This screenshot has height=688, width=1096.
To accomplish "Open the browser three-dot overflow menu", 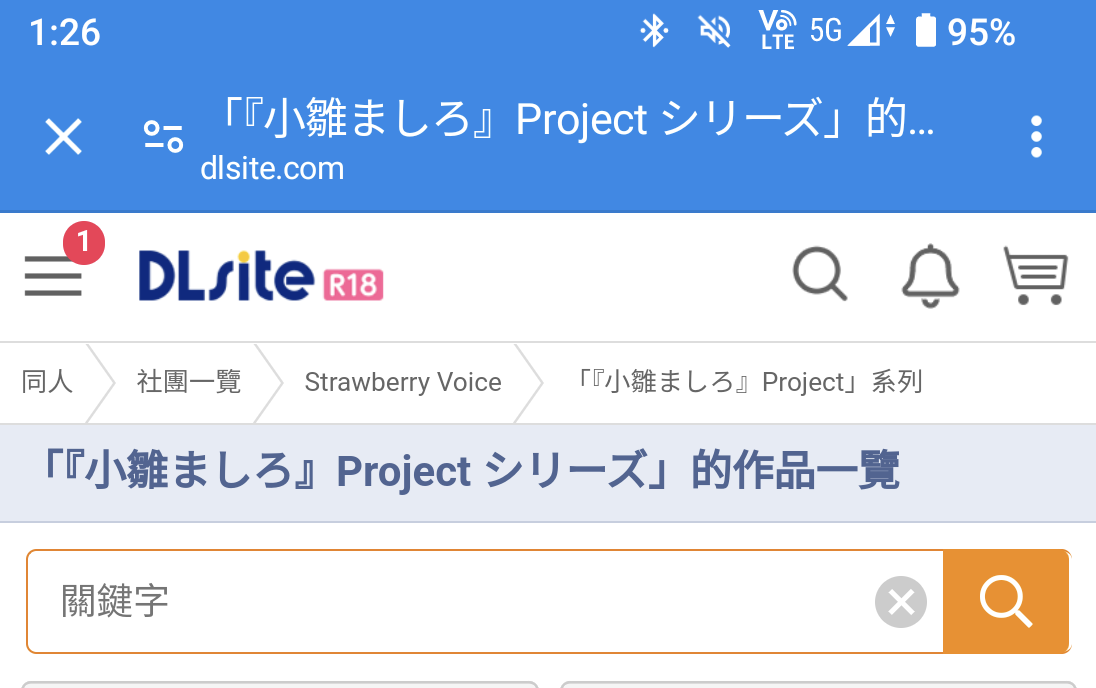I will pos(1036,136).
